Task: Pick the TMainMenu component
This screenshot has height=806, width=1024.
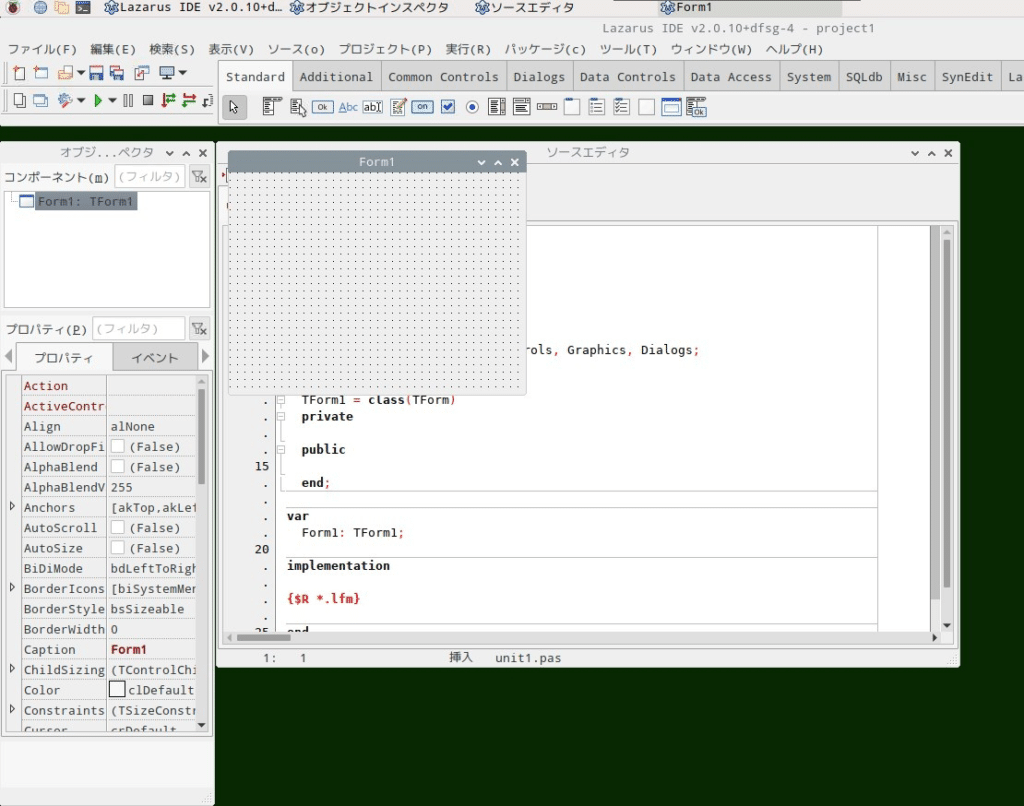Action: coord(272,107)
